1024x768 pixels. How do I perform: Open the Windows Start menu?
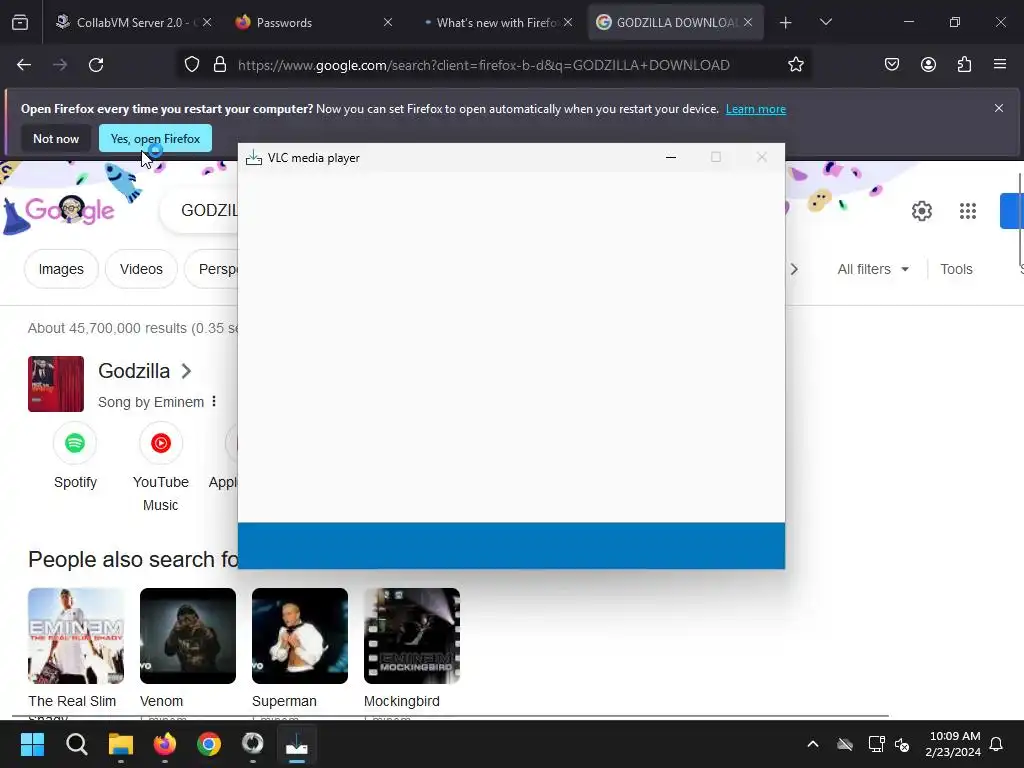tap(32, 744)
